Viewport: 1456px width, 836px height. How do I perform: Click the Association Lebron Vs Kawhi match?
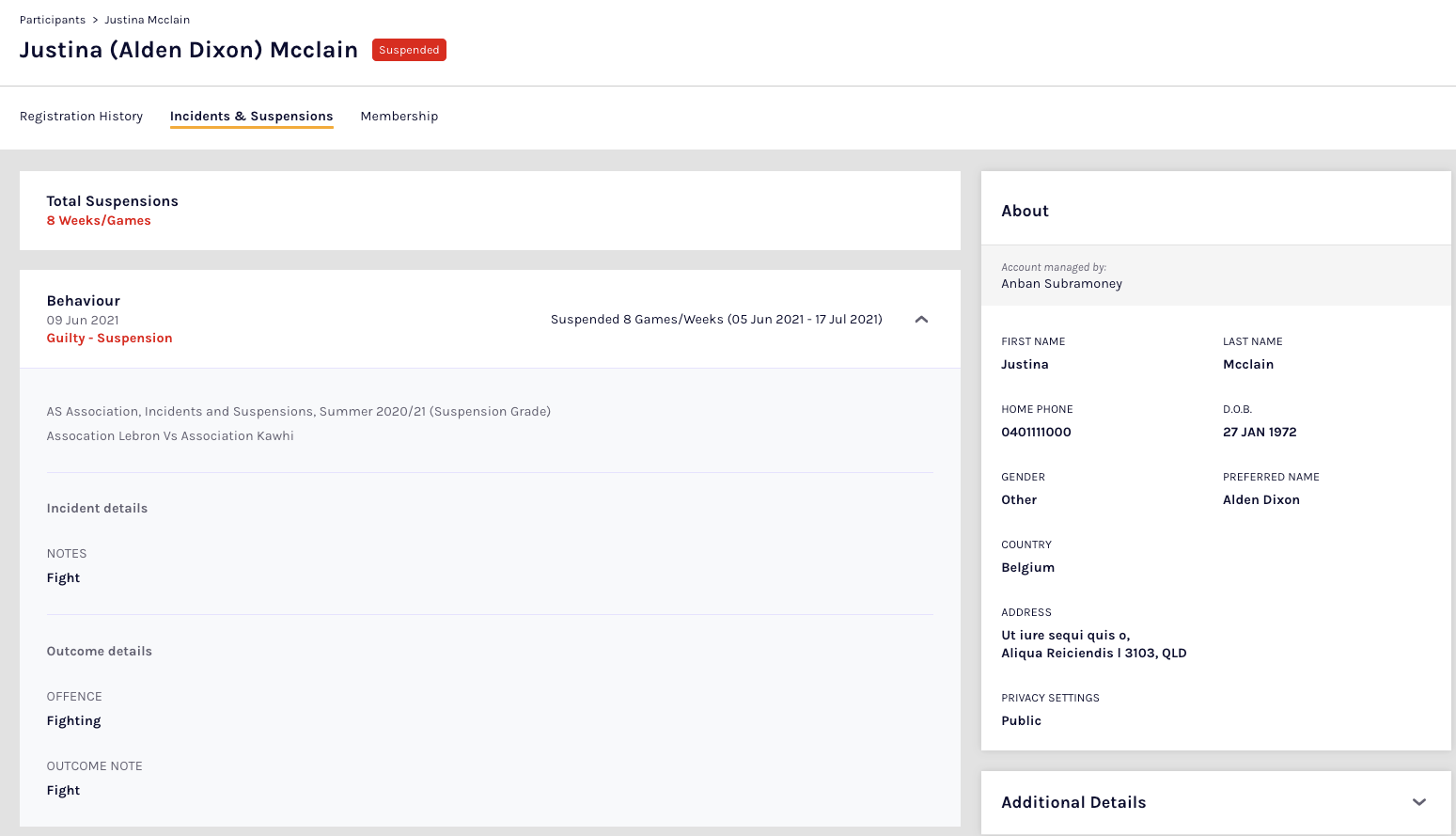[170, 436]
